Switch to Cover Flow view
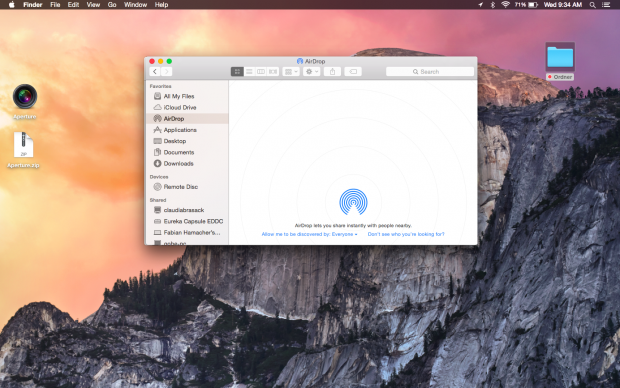Viewport: 620px width, 388px height. click(273, 72)
